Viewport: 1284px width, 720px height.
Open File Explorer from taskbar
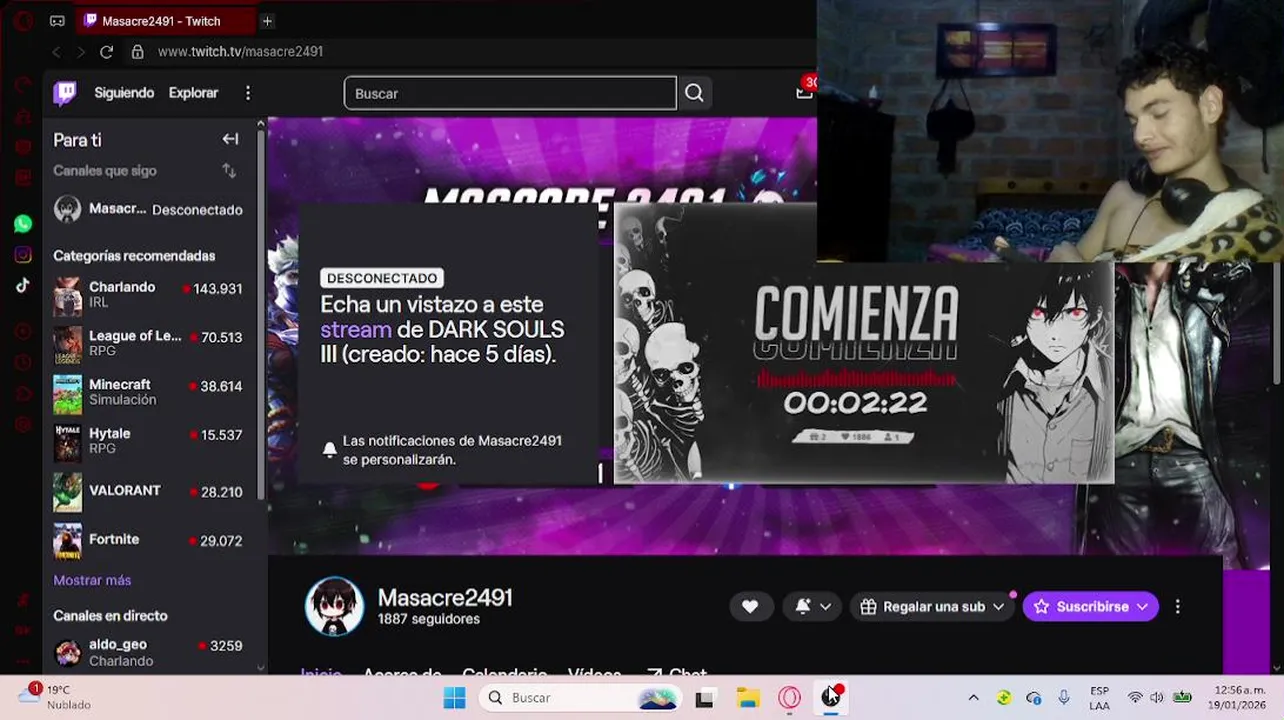[748, 698]
